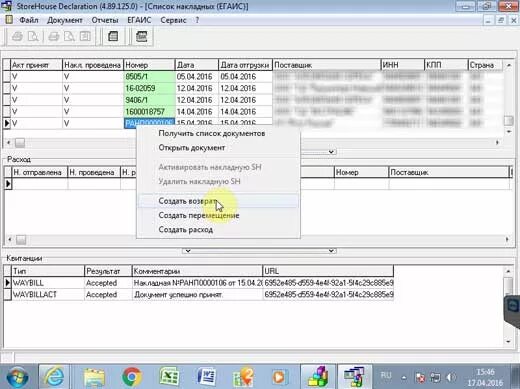Click the dark EGAIS server toolbar icon
The image size is (520, 389).
pos(142,36)
